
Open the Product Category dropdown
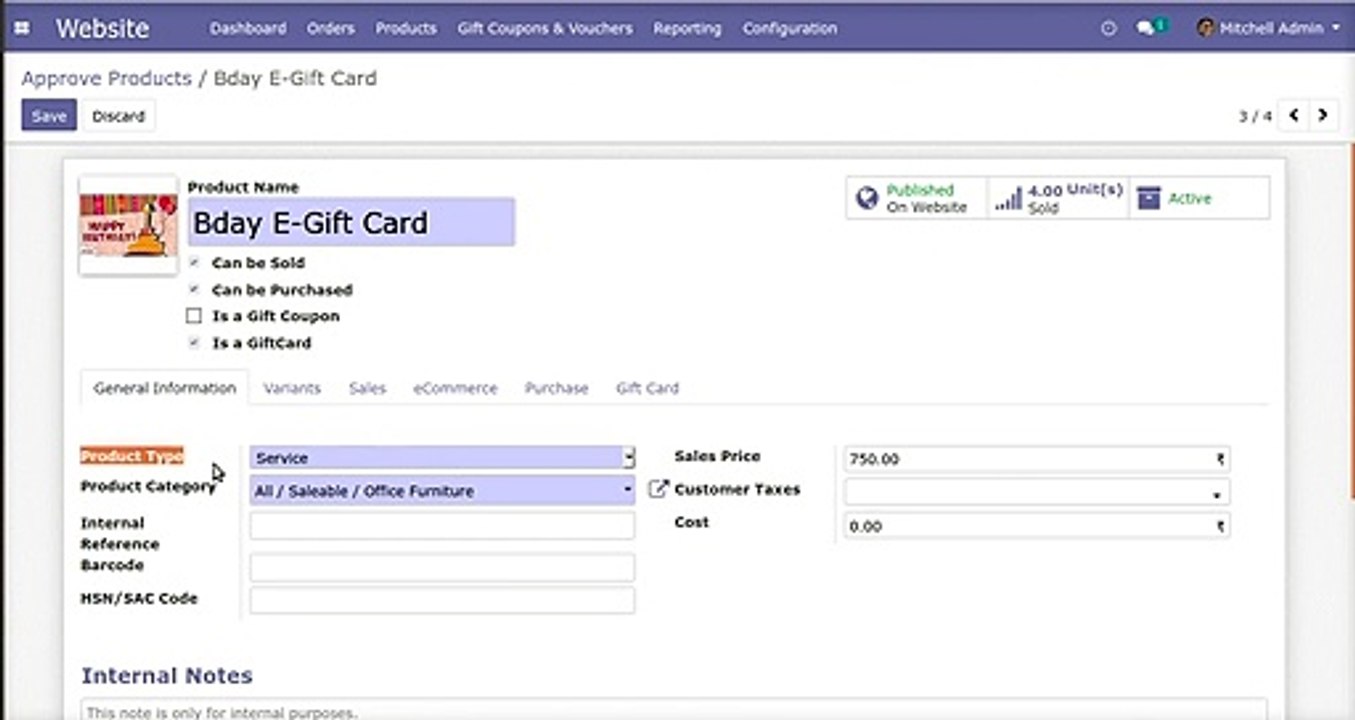click(442, 491)
